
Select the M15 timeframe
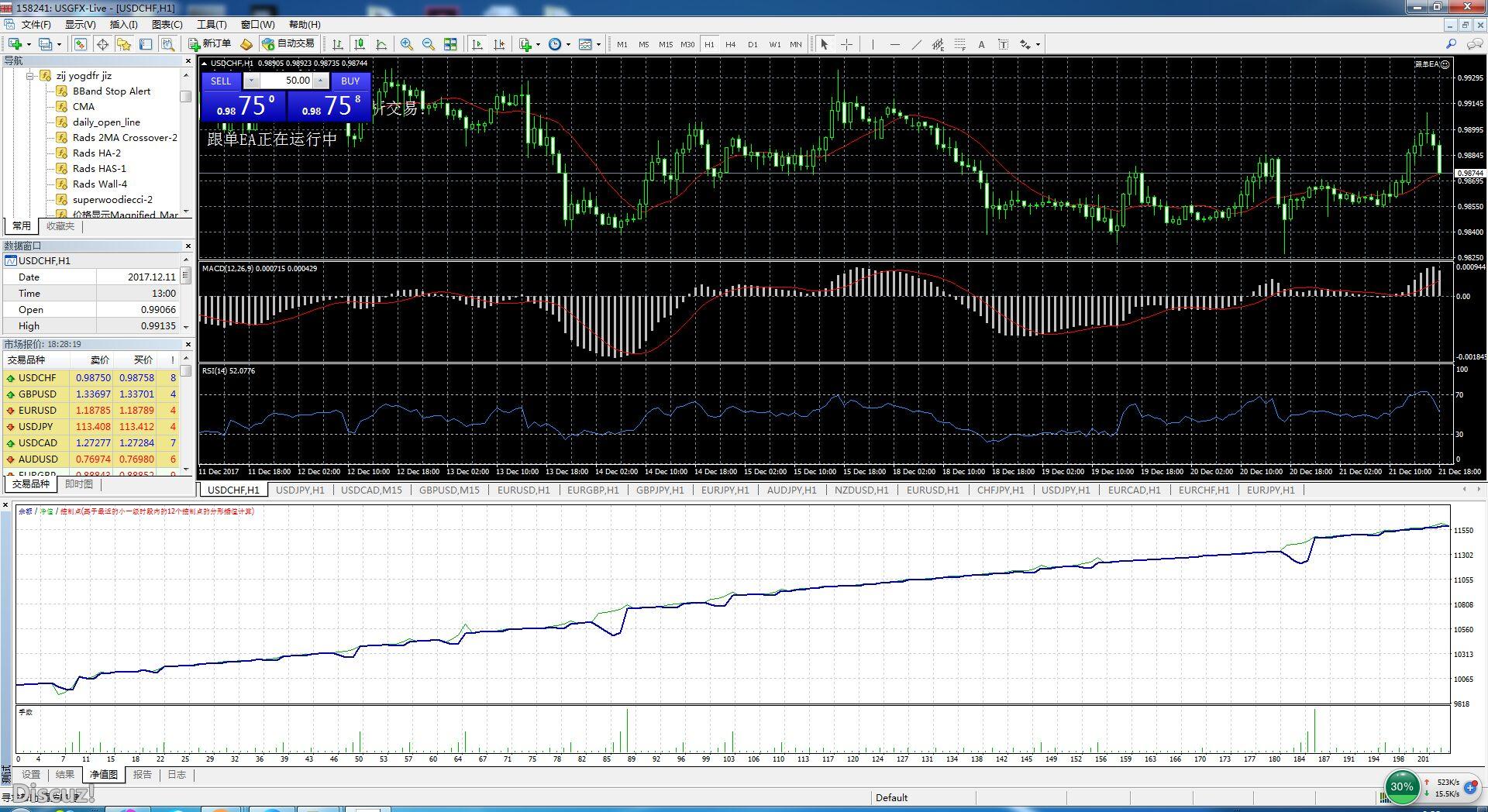pyautogui.click(x=666, y=44)
